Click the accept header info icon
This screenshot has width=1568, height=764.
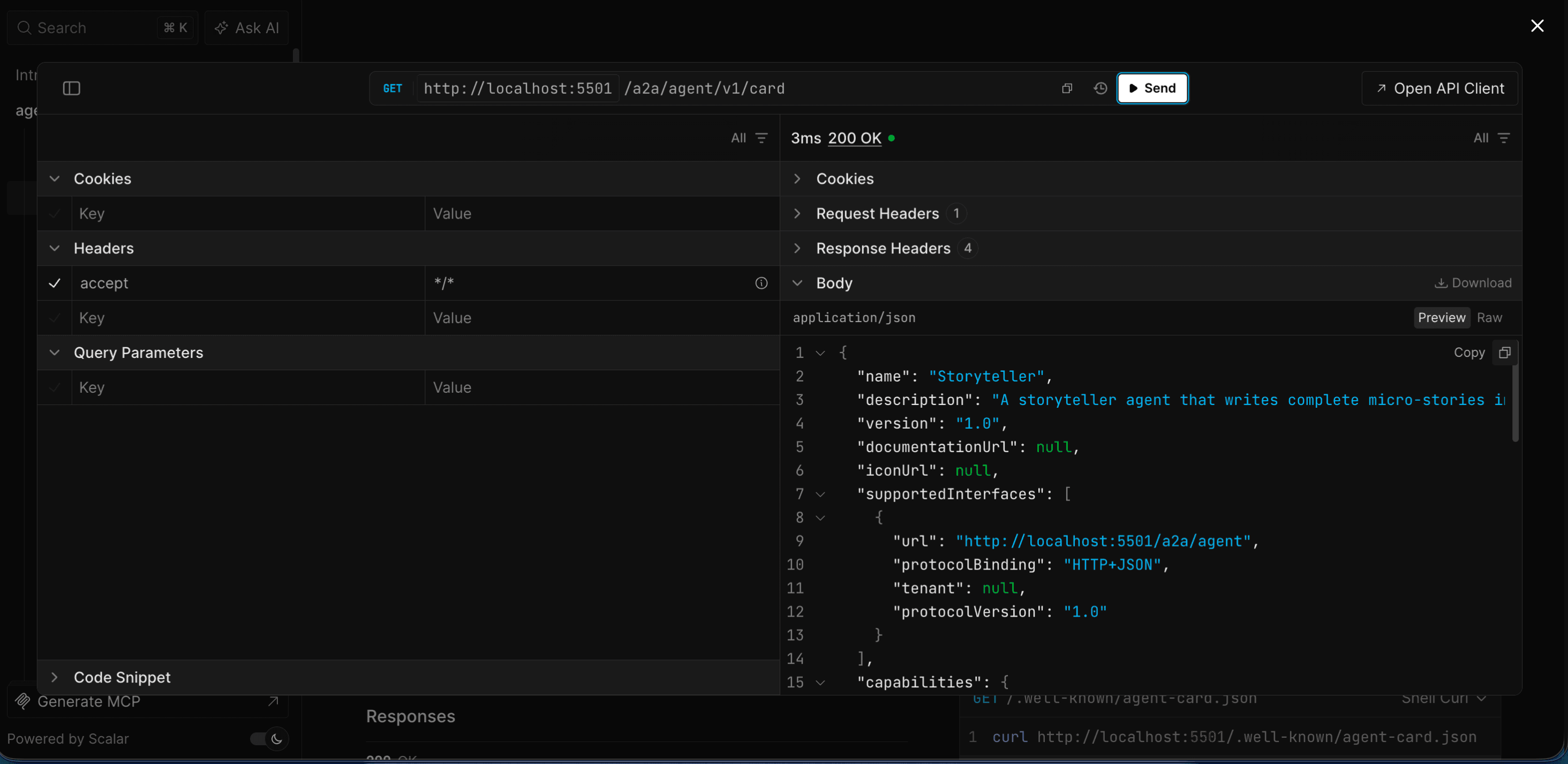762,283
